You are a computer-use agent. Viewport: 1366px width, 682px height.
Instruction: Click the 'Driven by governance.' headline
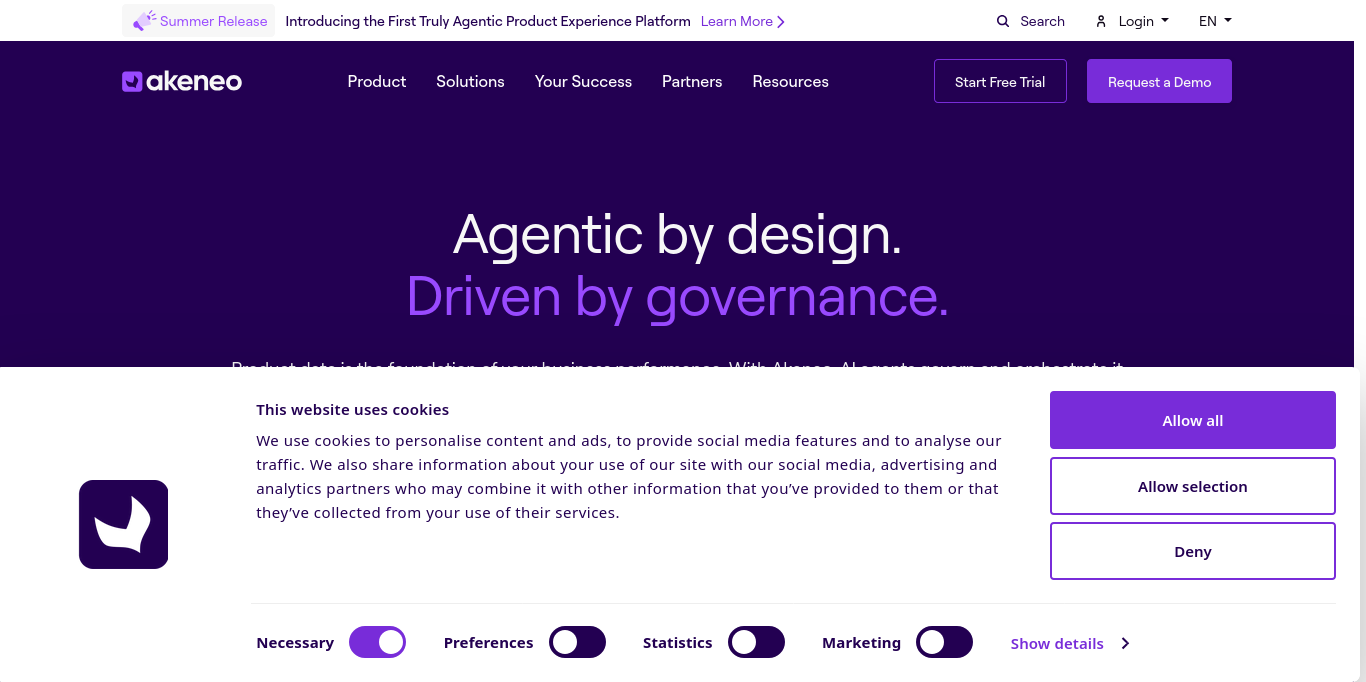[678, 297]
